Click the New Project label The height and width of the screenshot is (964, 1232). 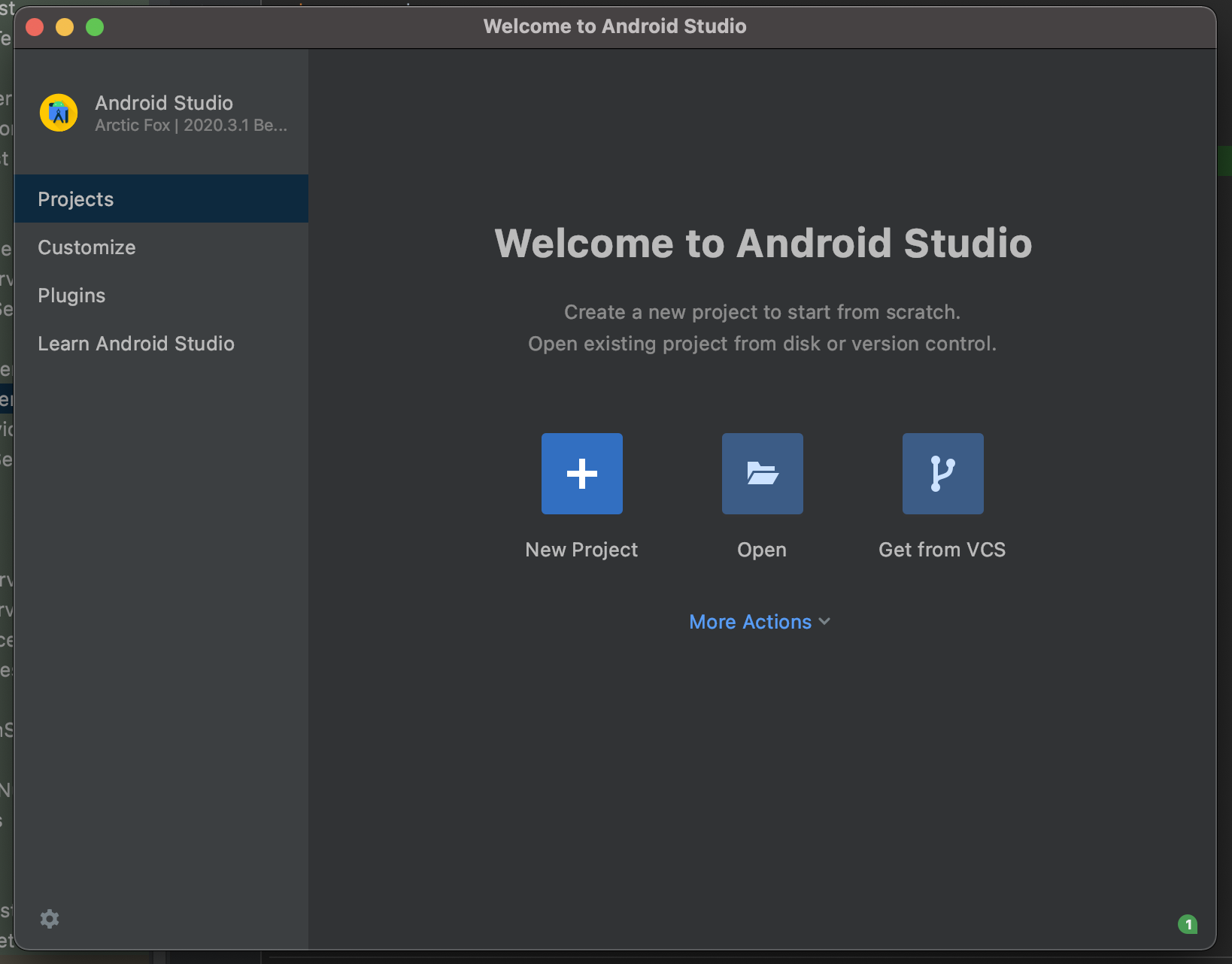click(581, 550)
